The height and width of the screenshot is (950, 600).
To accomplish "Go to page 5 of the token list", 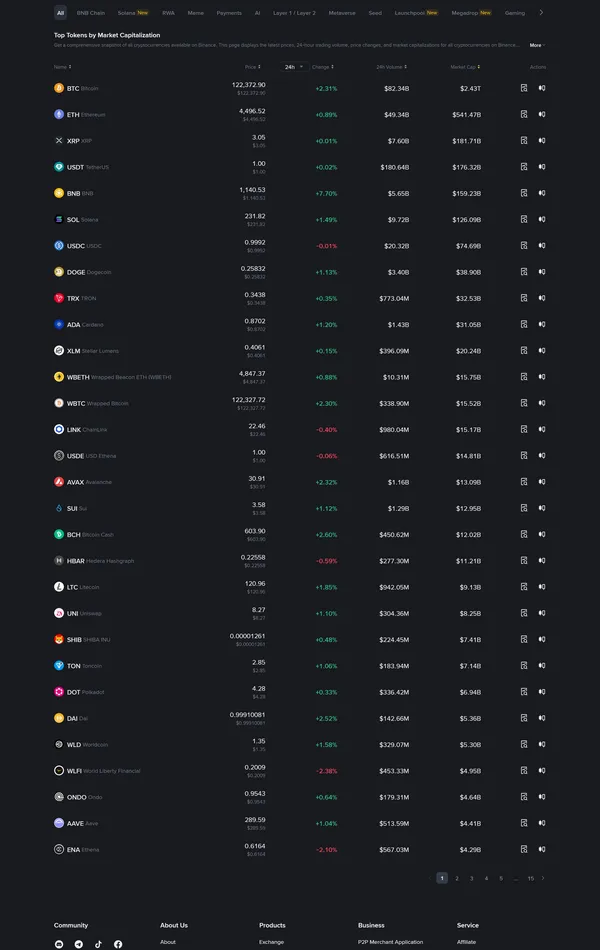I will pos(502,878).
